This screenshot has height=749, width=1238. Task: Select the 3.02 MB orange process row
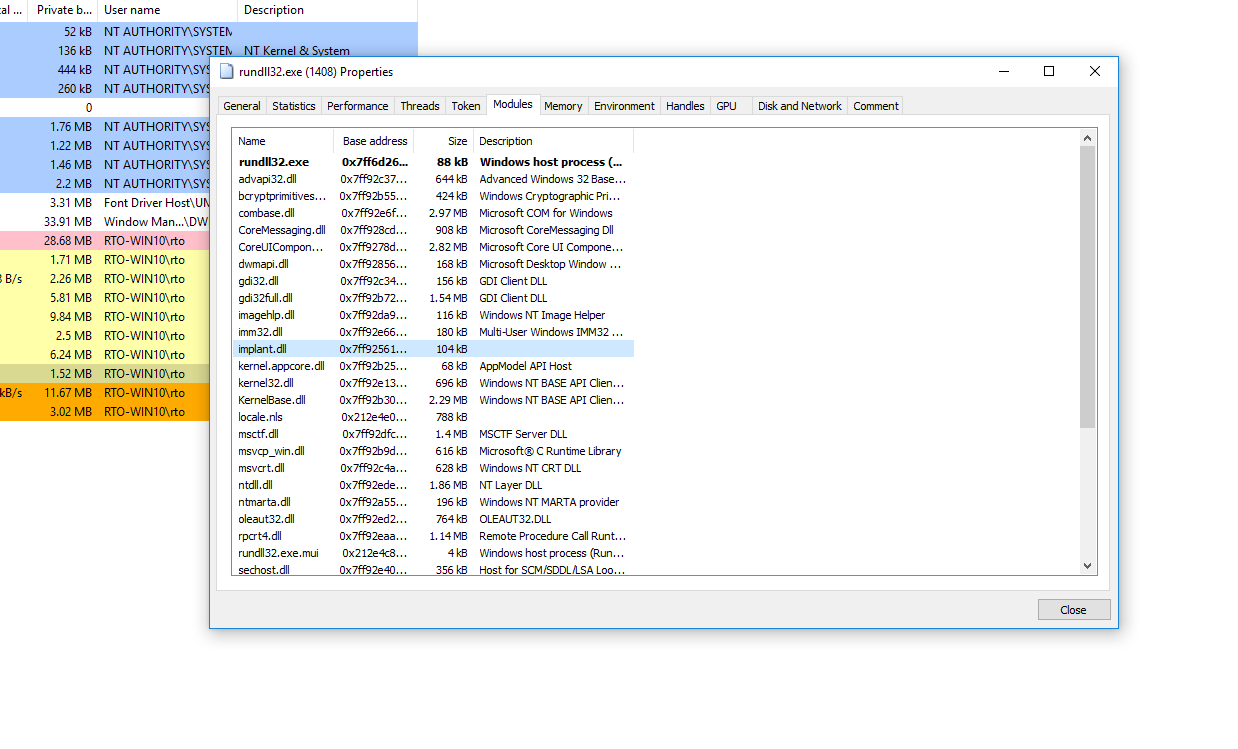[105, 411]
